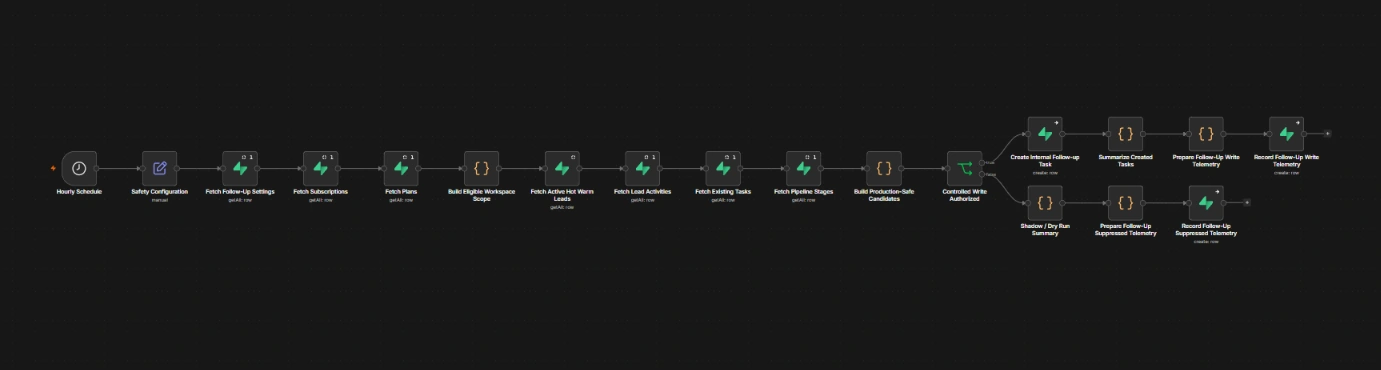1381x370 pixels.
Task: Open the Build Eligible Workspace Scope code node
Action: coord(481,168)
